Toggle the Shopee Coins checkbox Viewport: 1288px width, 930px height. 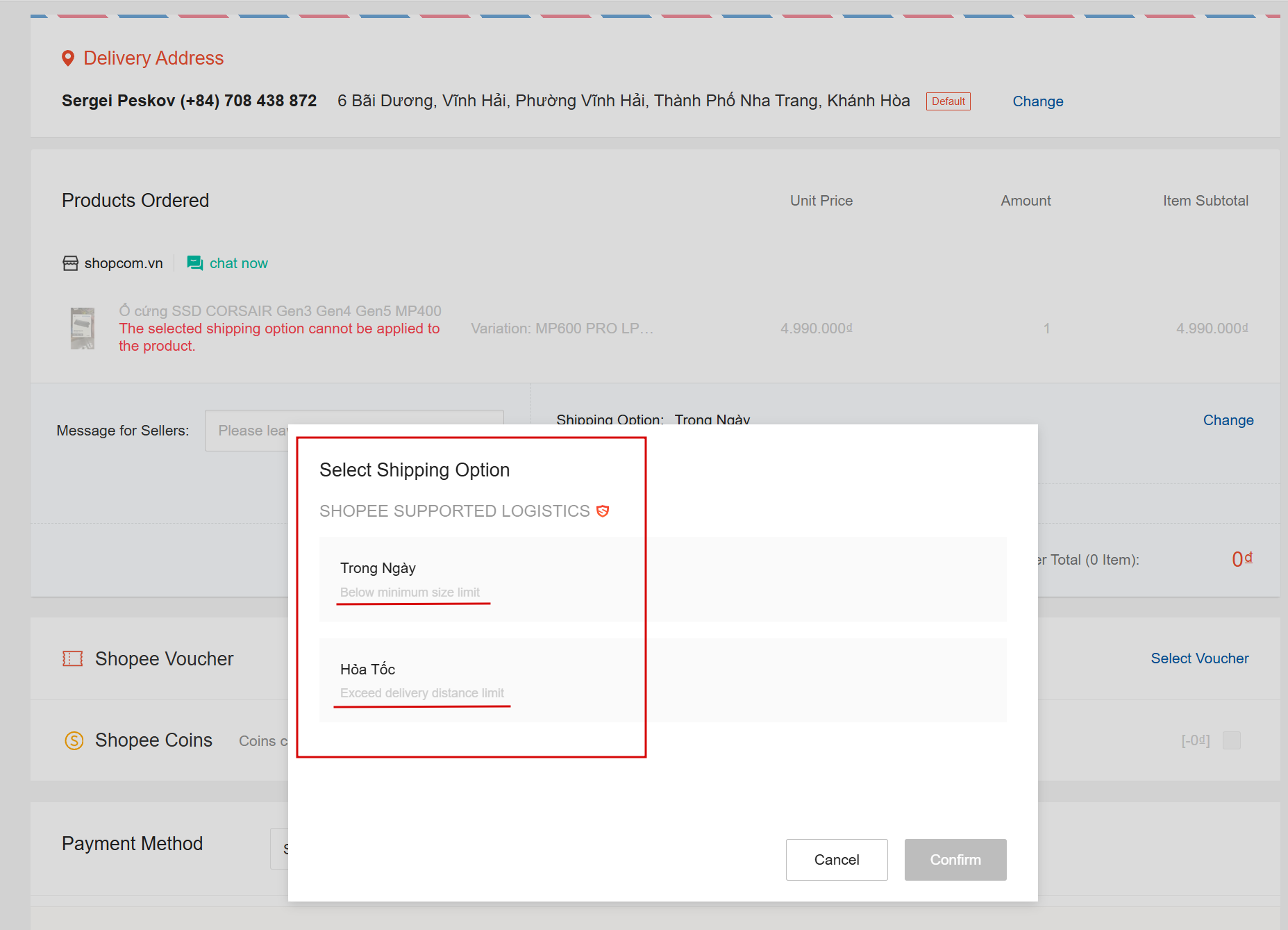point(1232,740)
